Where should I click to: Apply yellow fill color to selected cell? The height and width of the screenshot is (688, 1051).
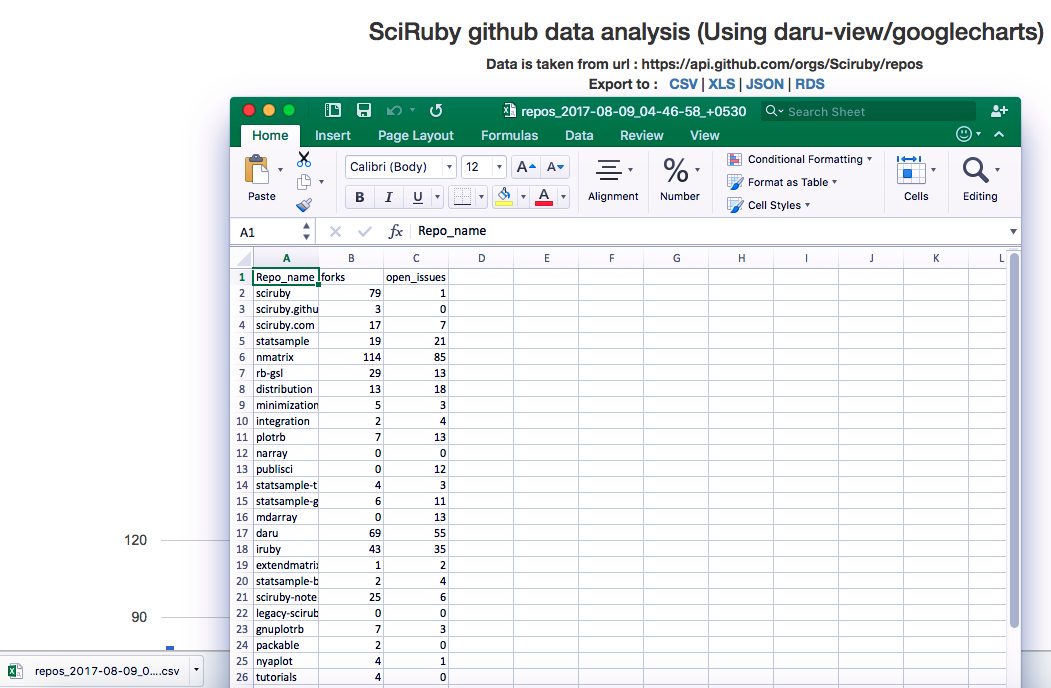[x=505, y=197]
